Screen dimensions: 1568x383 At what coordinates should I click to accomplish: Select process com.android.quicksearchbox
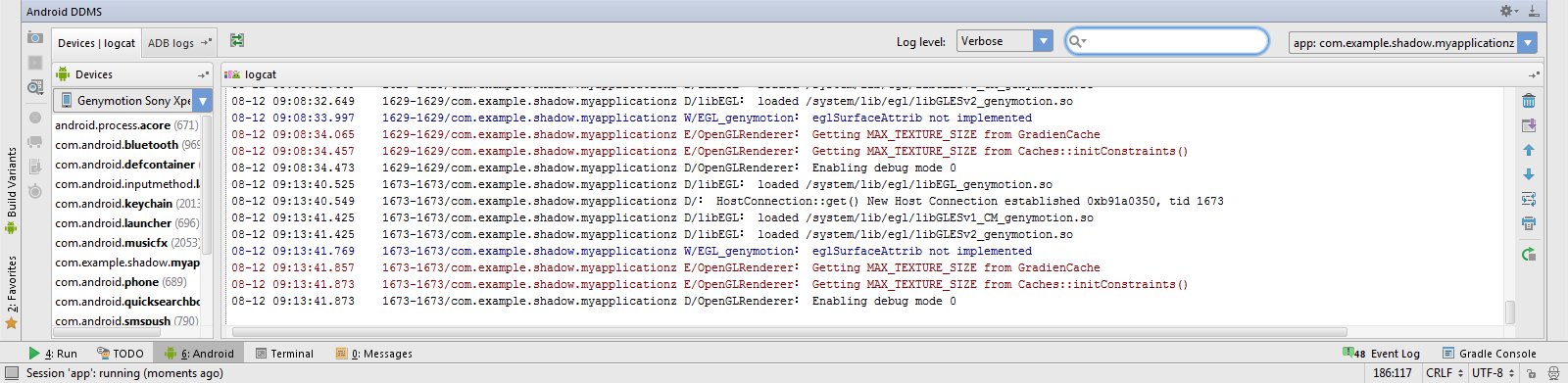126,302
